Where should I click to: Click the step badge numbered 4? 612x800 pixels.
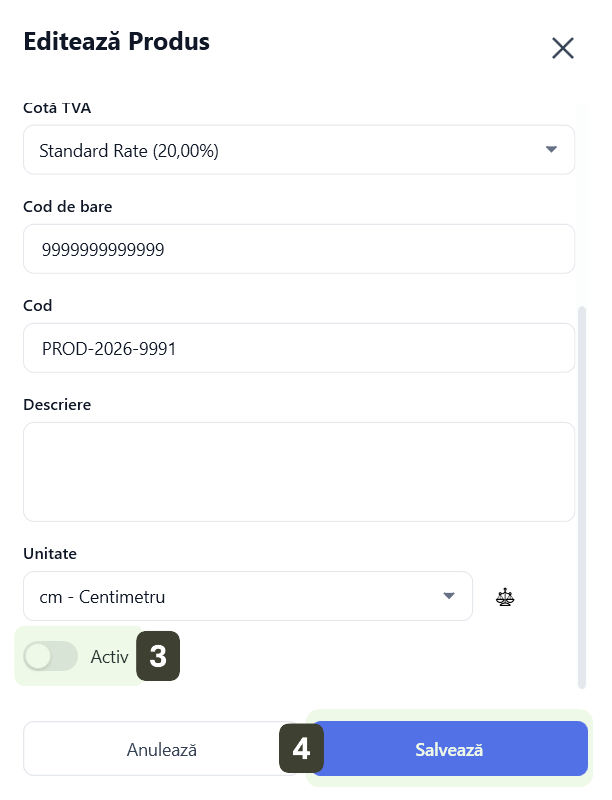point(301,749)
